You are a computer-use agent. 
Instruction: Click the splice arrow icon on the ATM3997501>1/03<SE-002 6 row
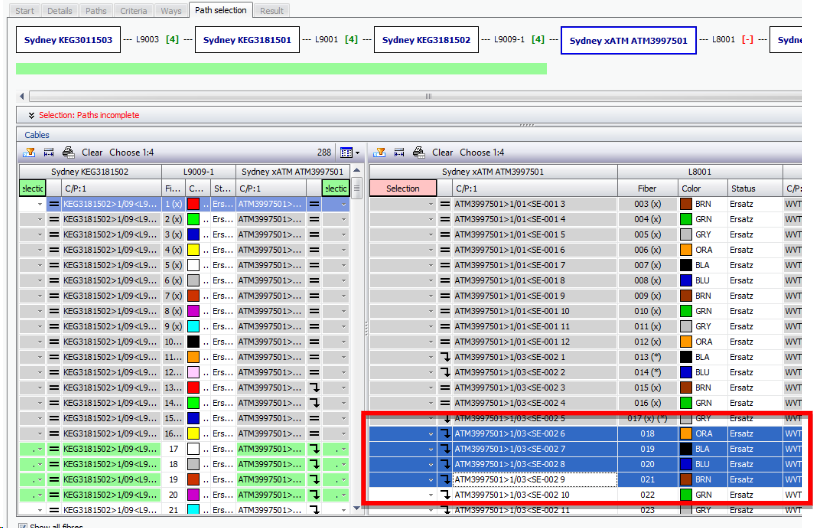(445, 433)
